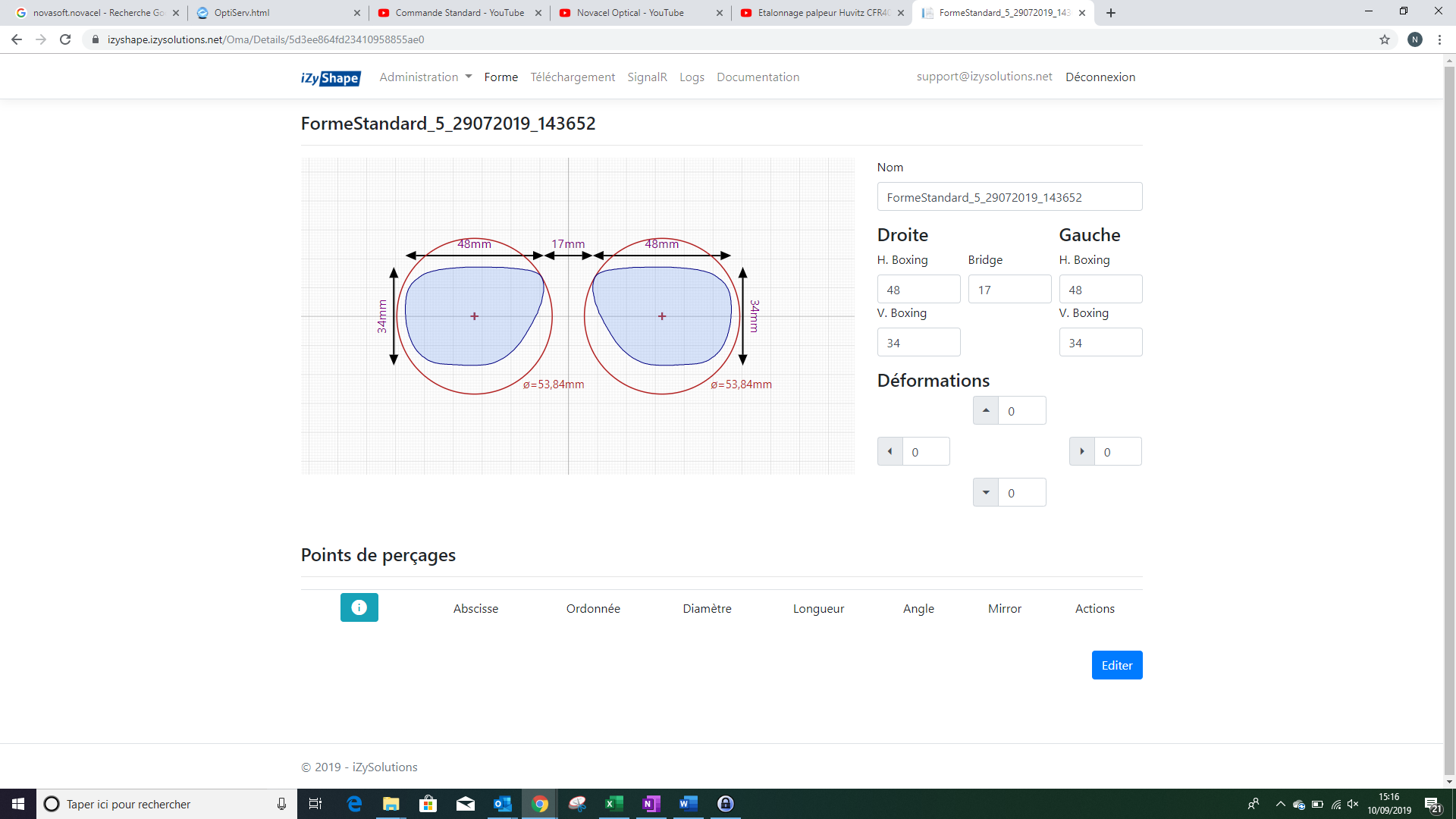The height and width of the screenshot is (819, 1456).
Task: Click the left deformation arrow icon
Action: pyautogui.click(x=889, y=450)
